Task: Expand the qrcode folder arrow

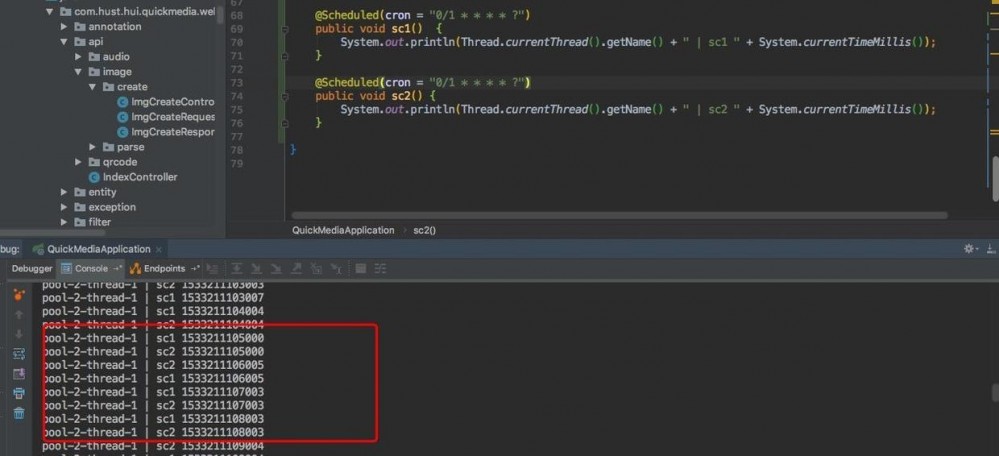Action: pyautogui.click(x=78, y=162)
